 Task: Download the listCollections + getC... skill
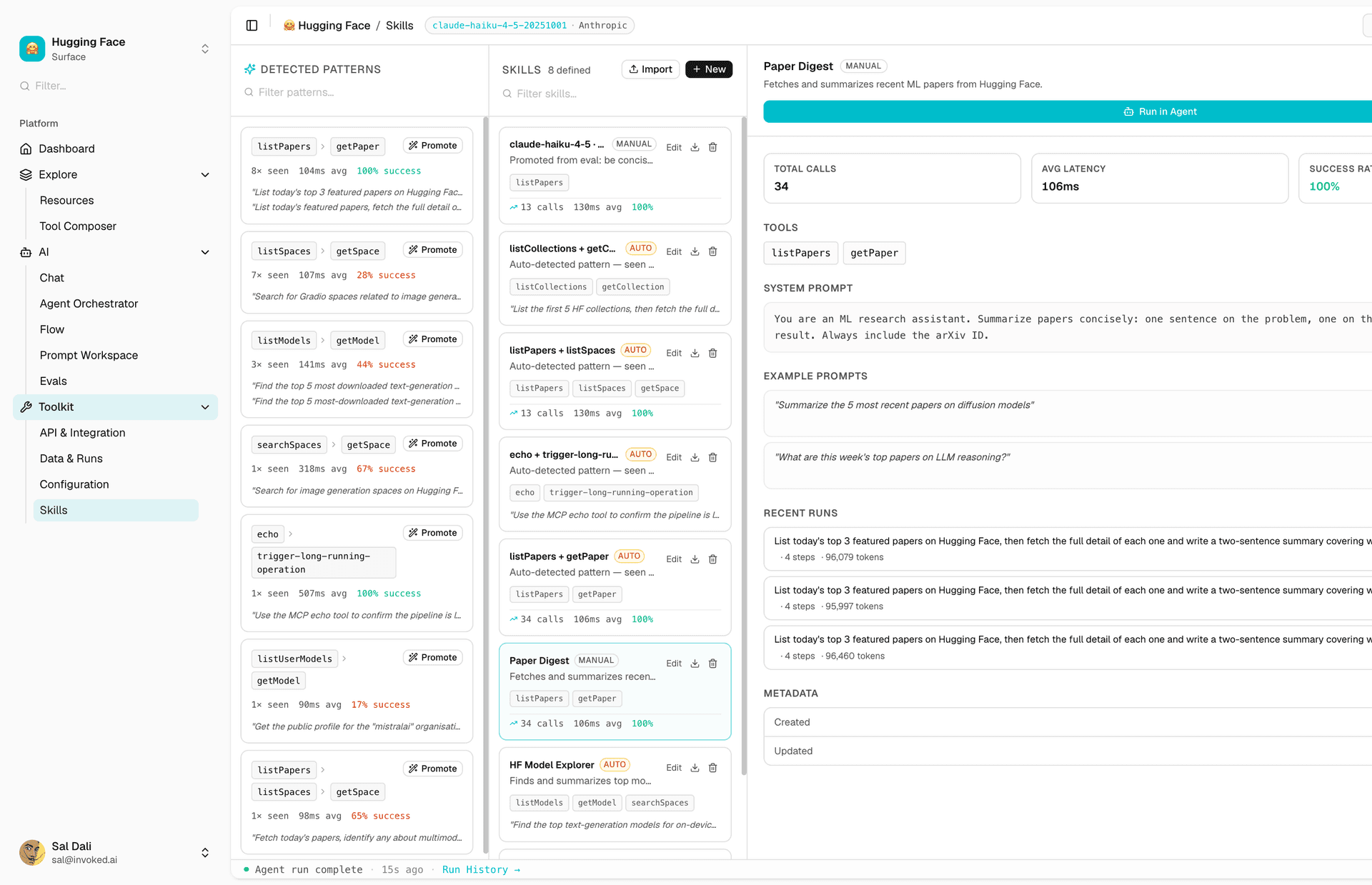coord(695,251)
